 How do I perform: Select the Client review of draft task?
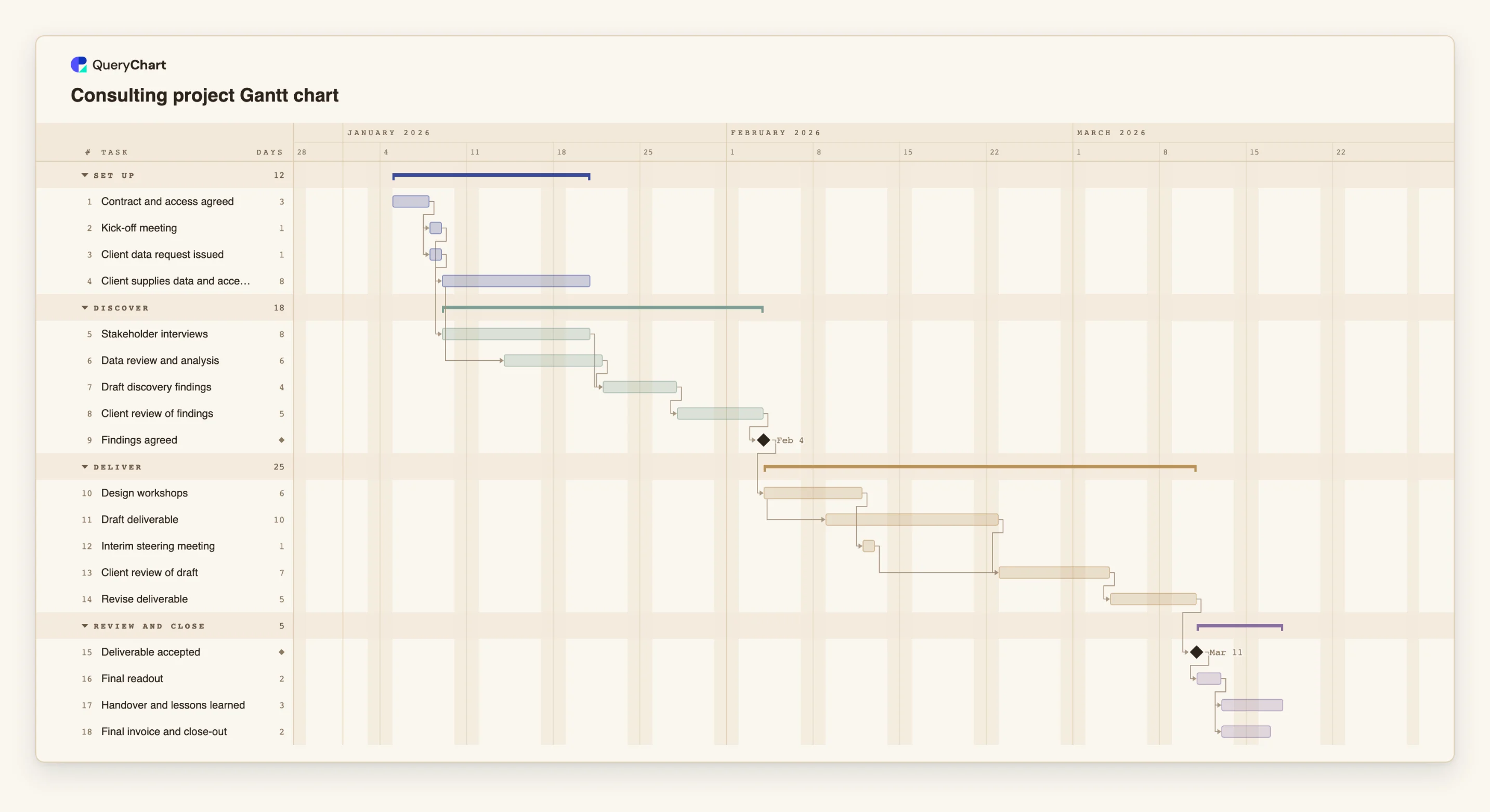pos(150,572)
